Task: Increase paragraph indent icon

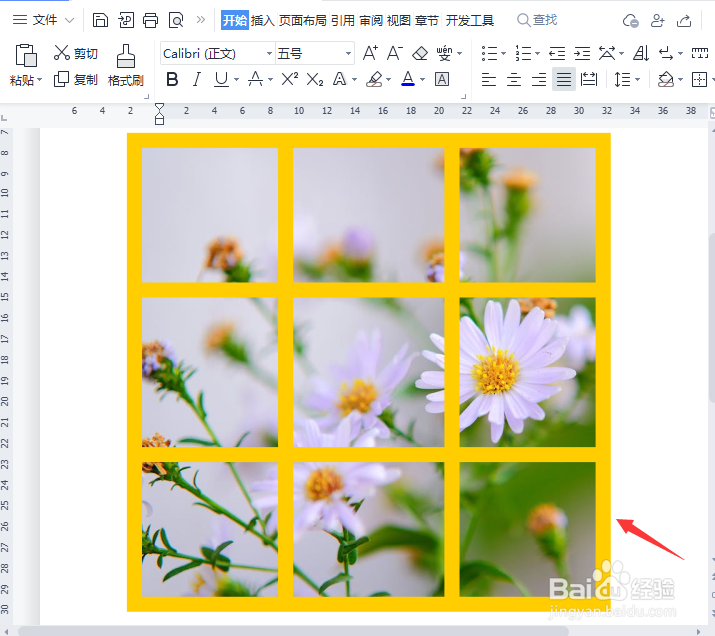Action: point(582,54)
